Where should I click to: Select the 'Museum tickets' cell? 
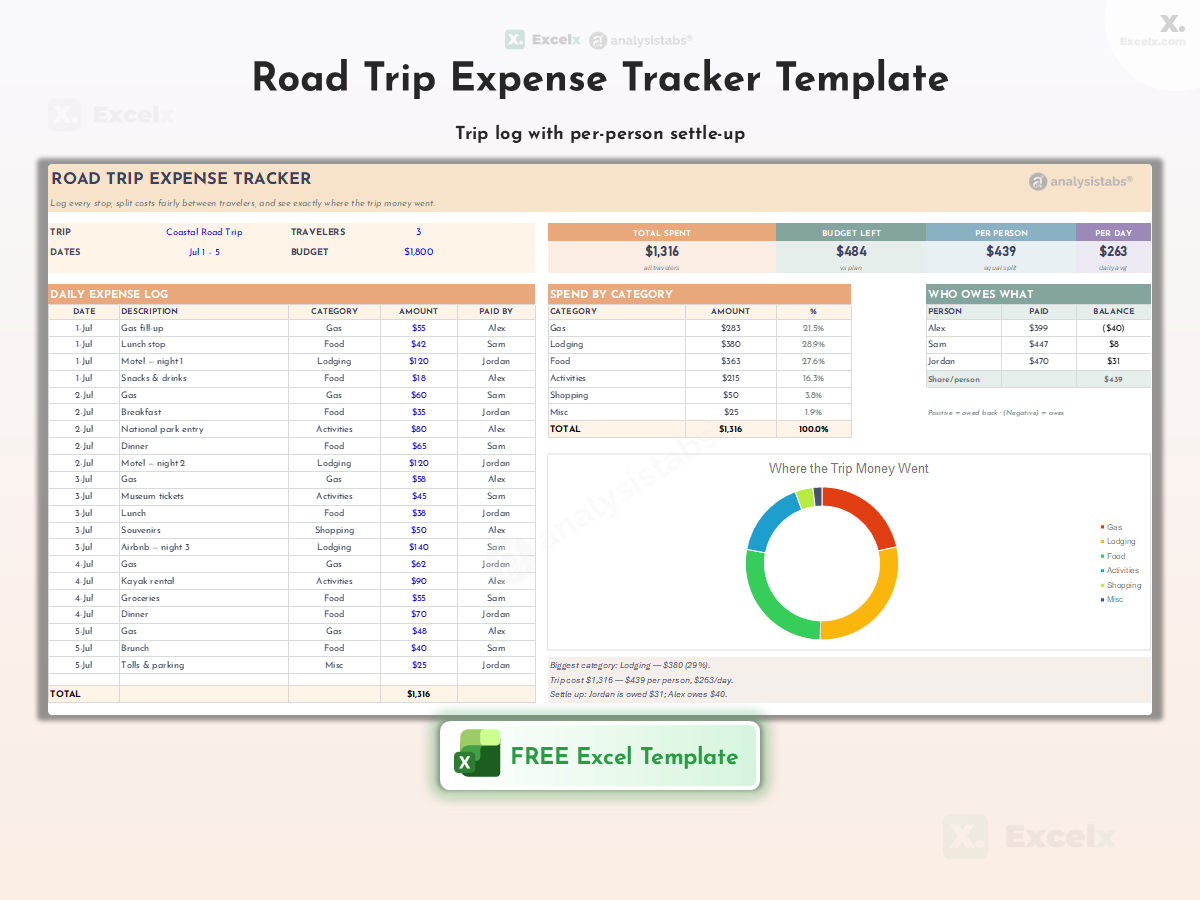coord(204,496)
